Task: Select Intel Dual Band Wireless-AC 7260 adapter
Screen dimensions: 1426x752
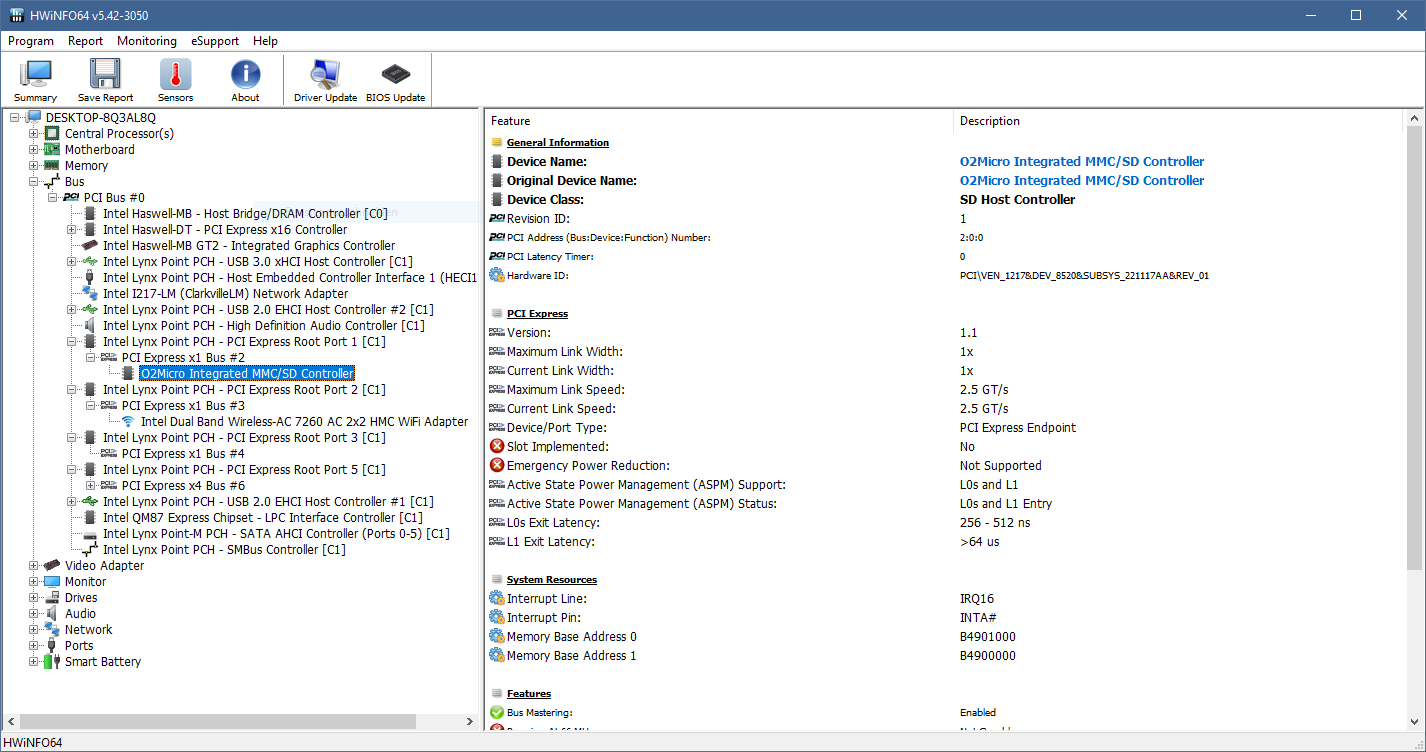Action: pos(304,422)
